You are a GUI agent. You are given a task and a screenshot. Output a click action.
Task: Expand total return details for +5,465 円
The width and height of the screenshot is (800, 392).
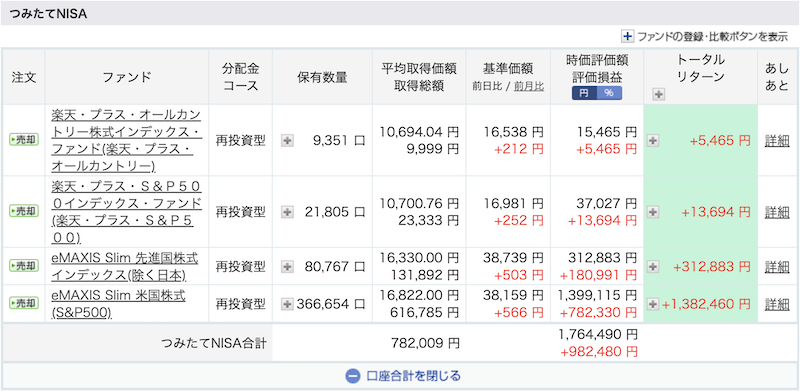[x=653, y=141]
